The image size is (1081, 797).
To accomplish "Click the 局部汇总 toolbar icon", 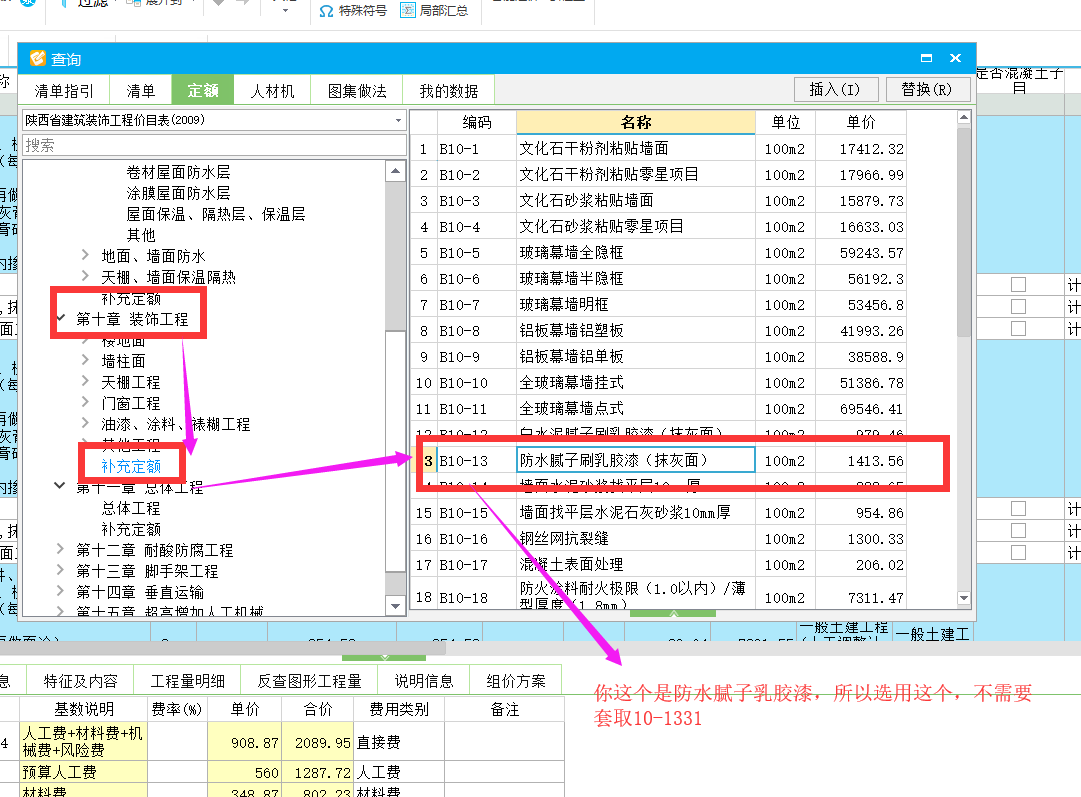I will (408, 10).
